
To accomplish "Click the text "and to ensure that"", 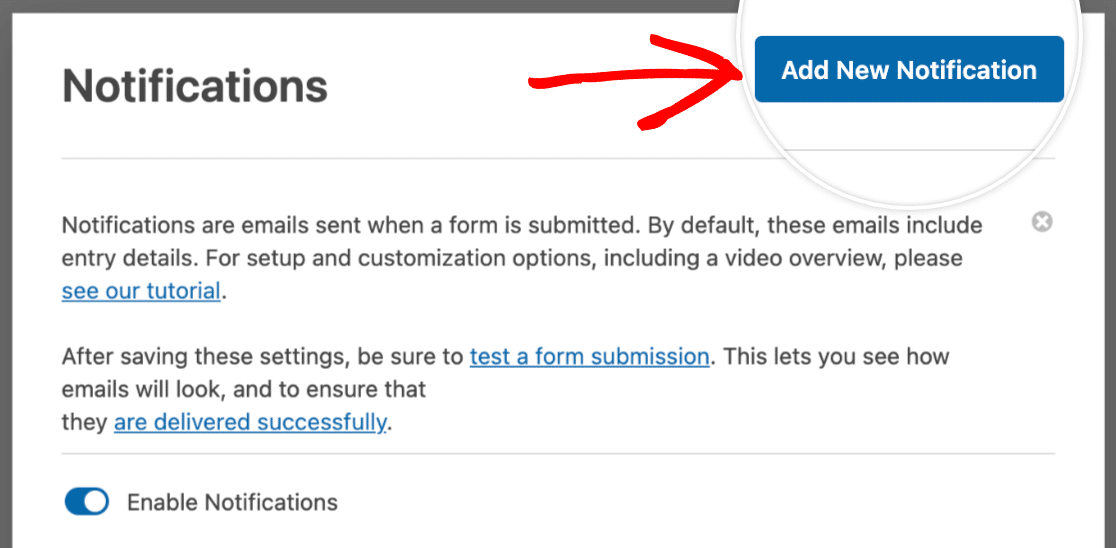I will click(x=340, y=388).
